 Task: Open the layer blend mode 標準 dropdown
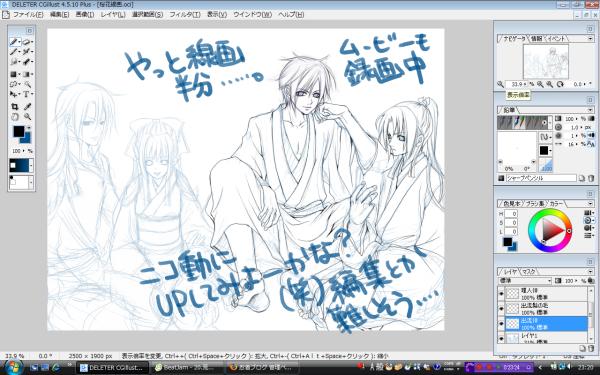pyautogui.click(x=525, y=281)
